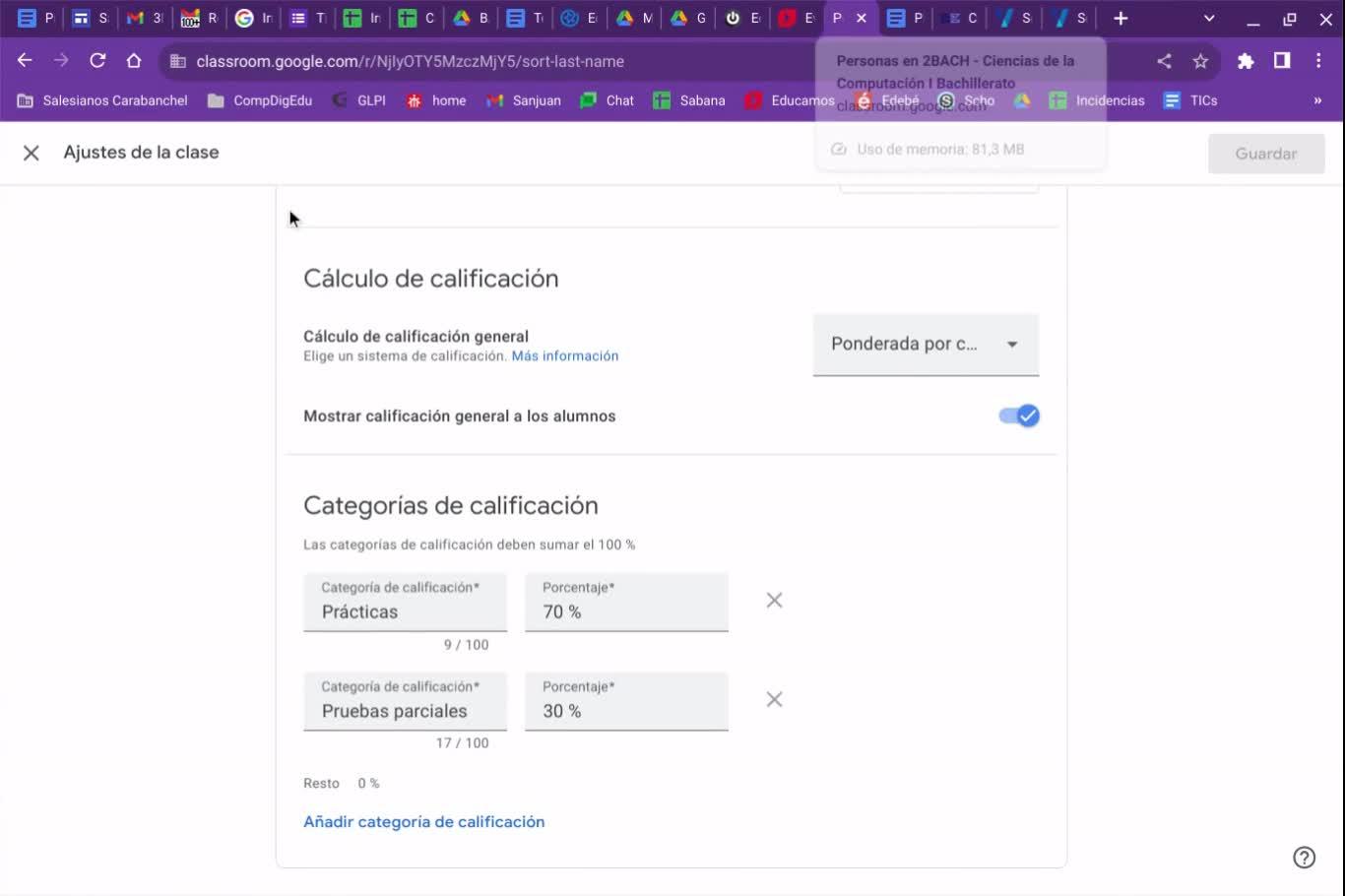Reload the Classroom page
Image resolution: width=1345 pixels, height=896 pixels.
pos(97,61)
